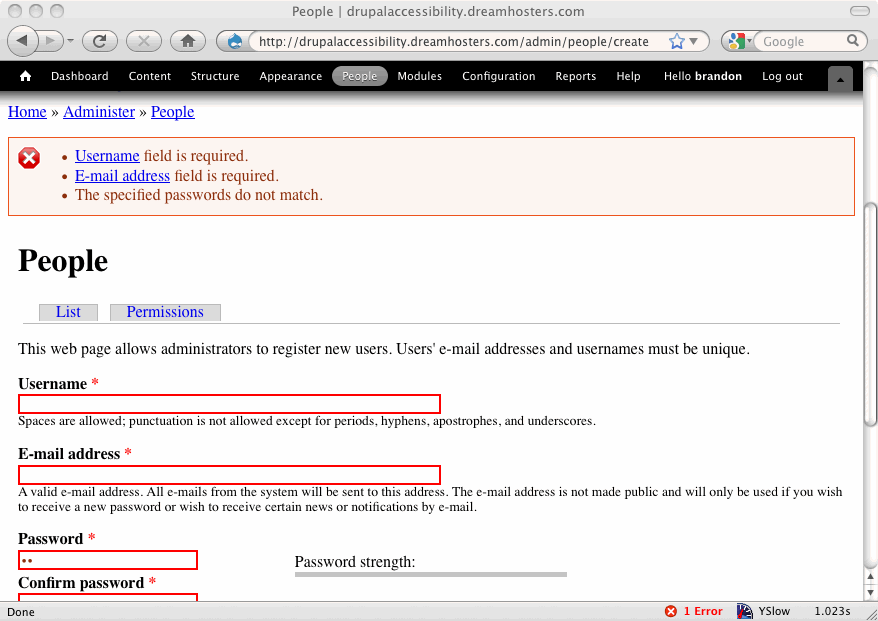This screenshot has width=878, height=621.
Task: Click the YSlow label in status bar
Action: point(774,611)
